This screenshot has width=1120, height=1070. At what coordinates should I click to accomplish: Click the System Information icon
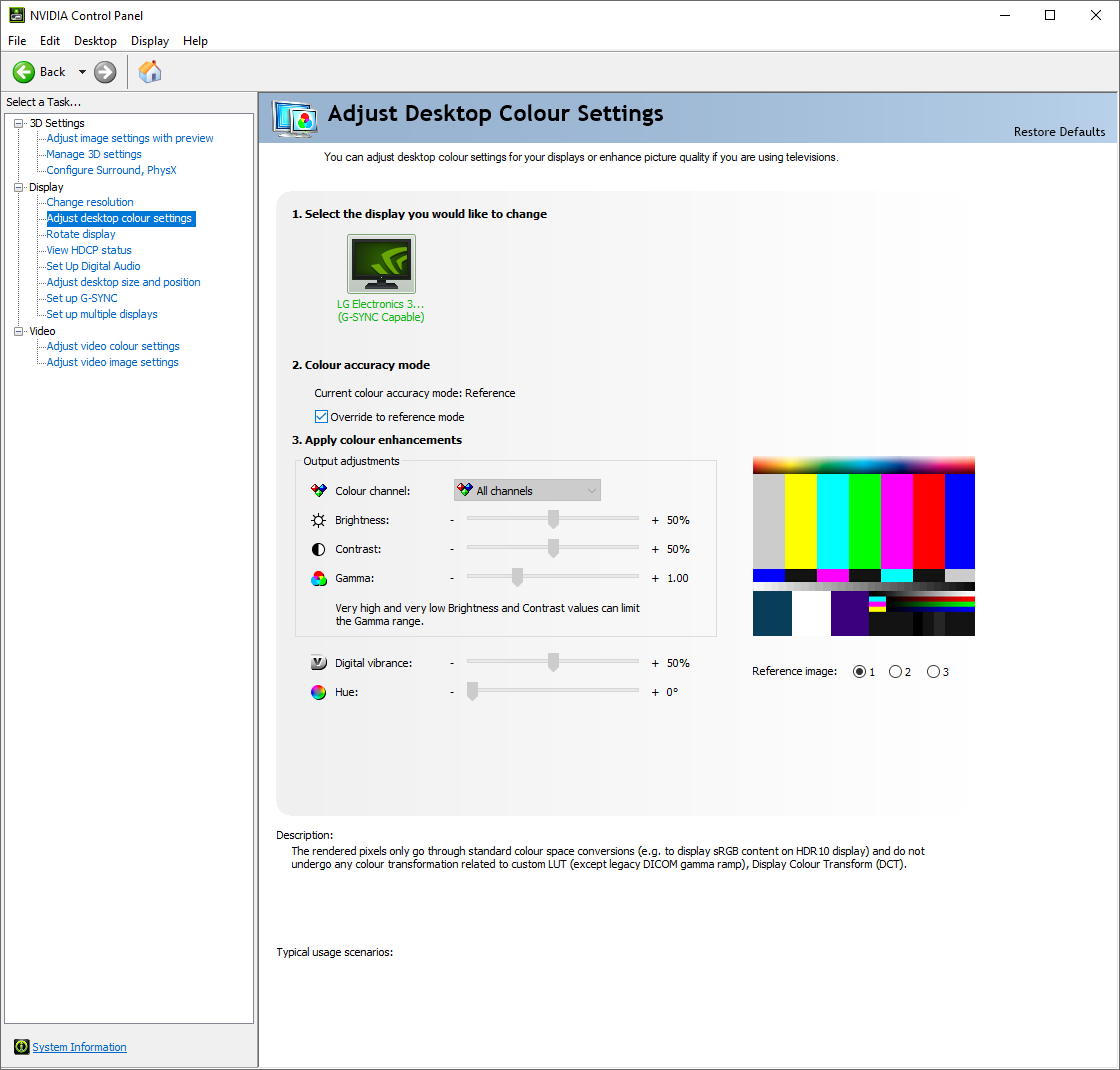click(22, 1047)
